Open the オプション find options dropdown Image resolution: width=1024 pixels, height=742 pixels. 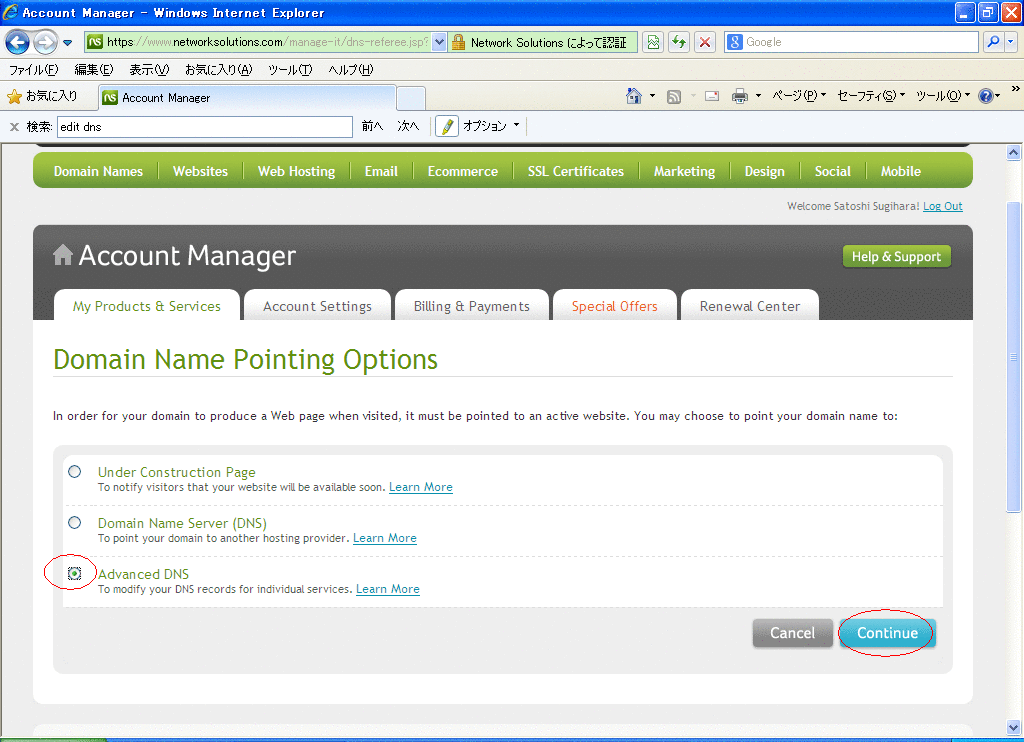tap(491, 126)
